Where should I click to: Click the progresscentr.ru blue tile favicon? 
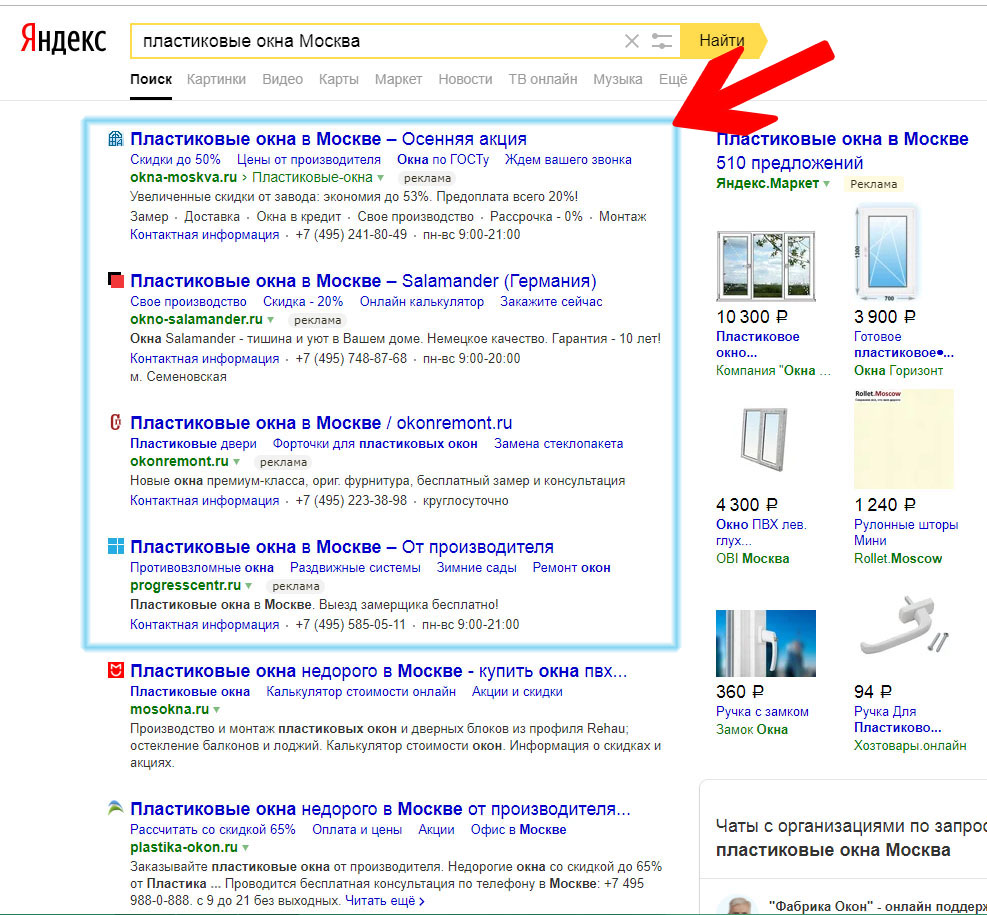point(116,546)
